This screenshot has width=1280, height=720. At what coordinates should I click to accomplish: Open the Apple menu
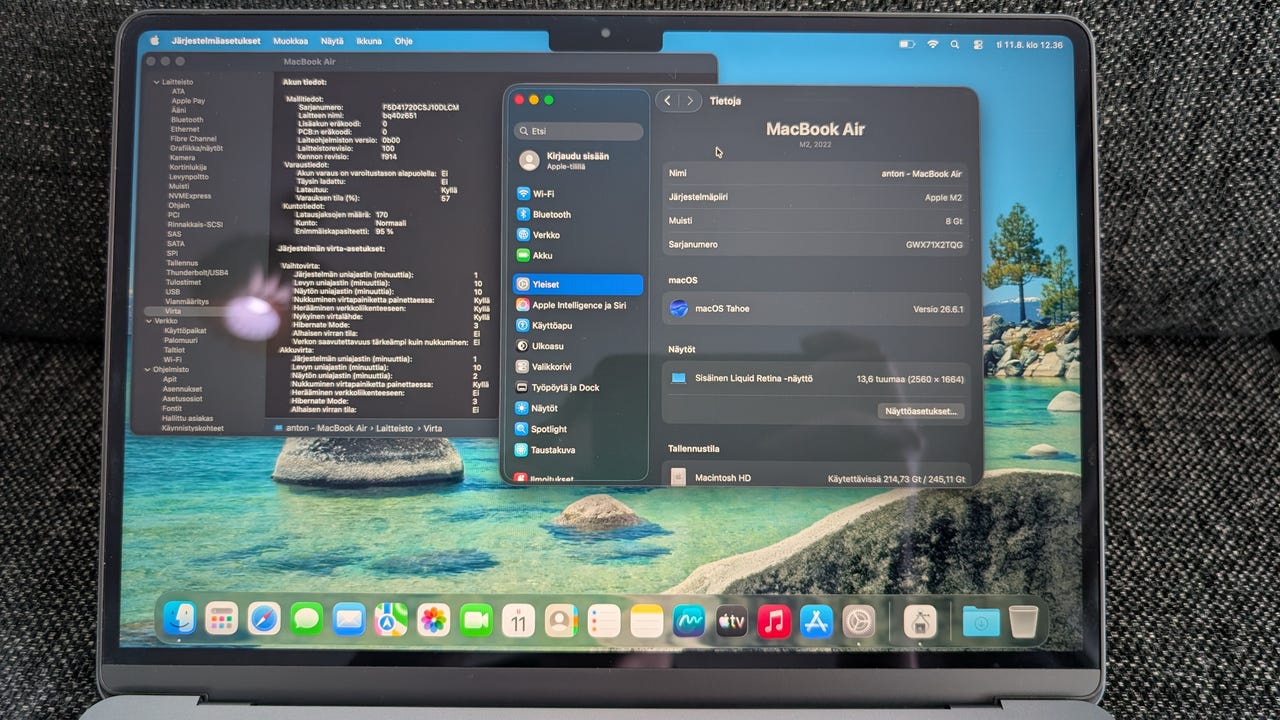pyautogui.click(x=155, y=41)
